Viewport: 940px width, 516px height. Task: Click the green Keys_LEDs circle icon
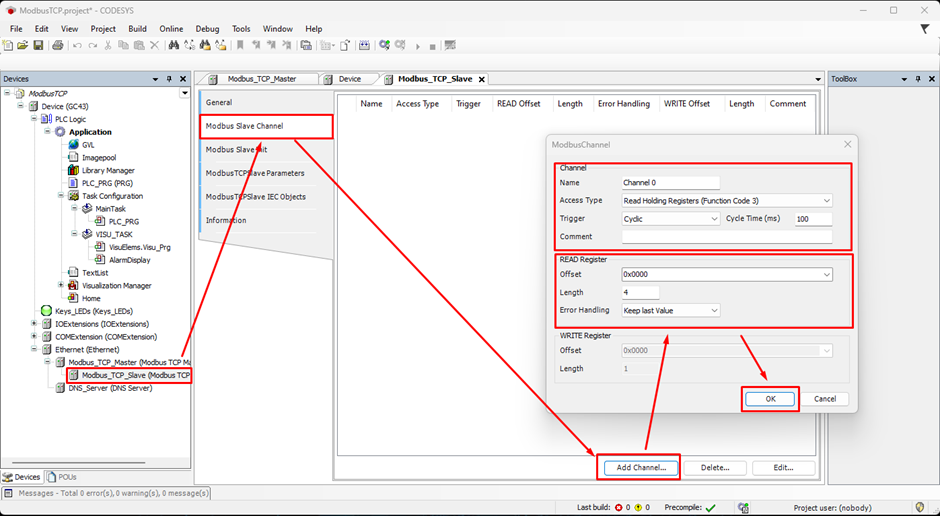click(x=46, y=311)
